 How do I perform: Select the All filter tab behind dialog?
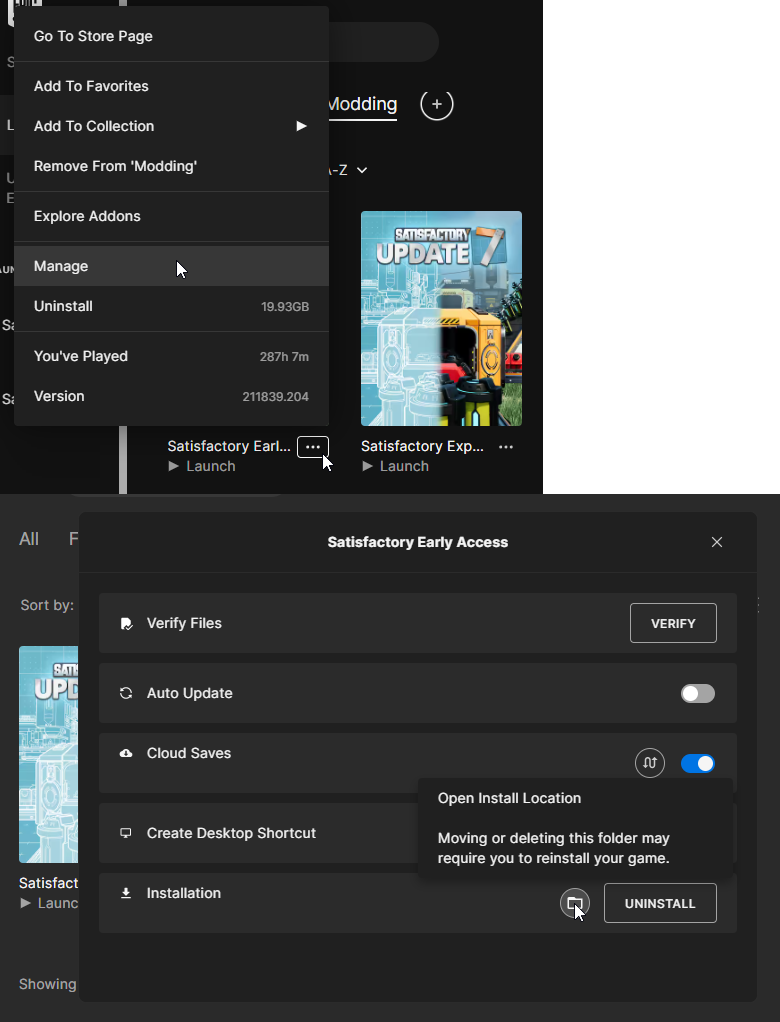coord(29,539)
